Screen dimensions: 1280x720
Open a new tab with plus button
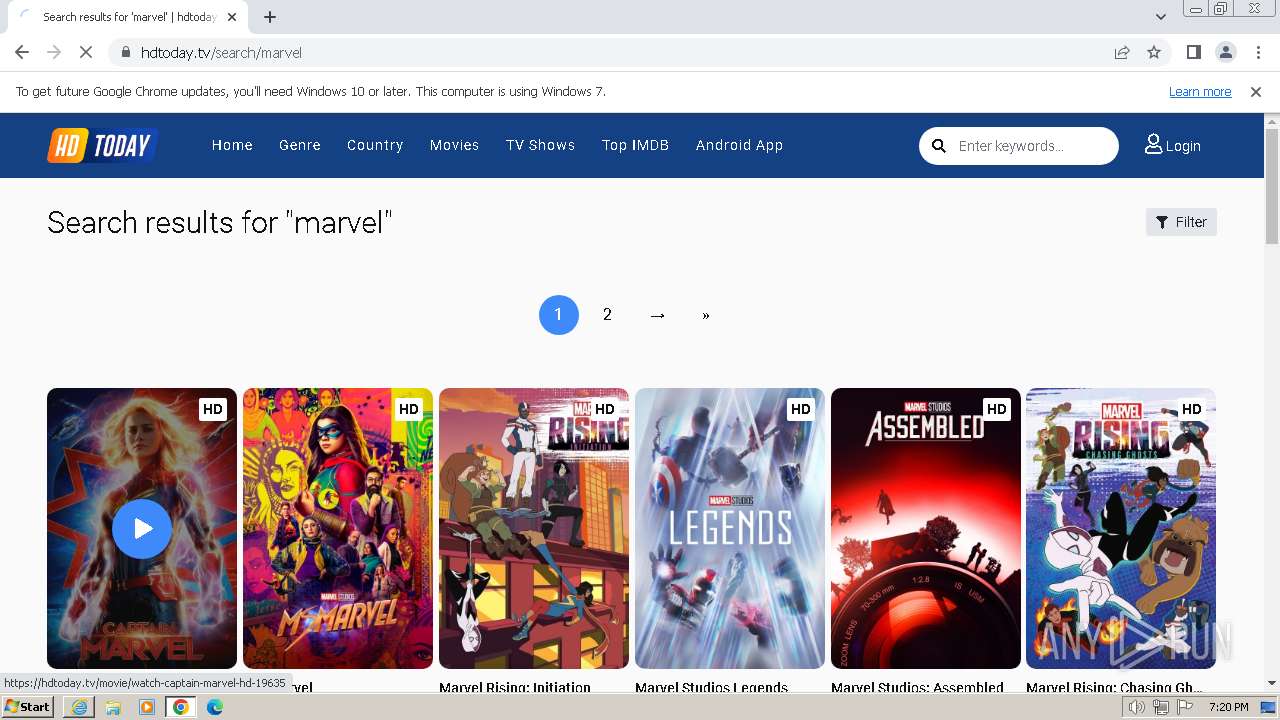coord(270,17)
